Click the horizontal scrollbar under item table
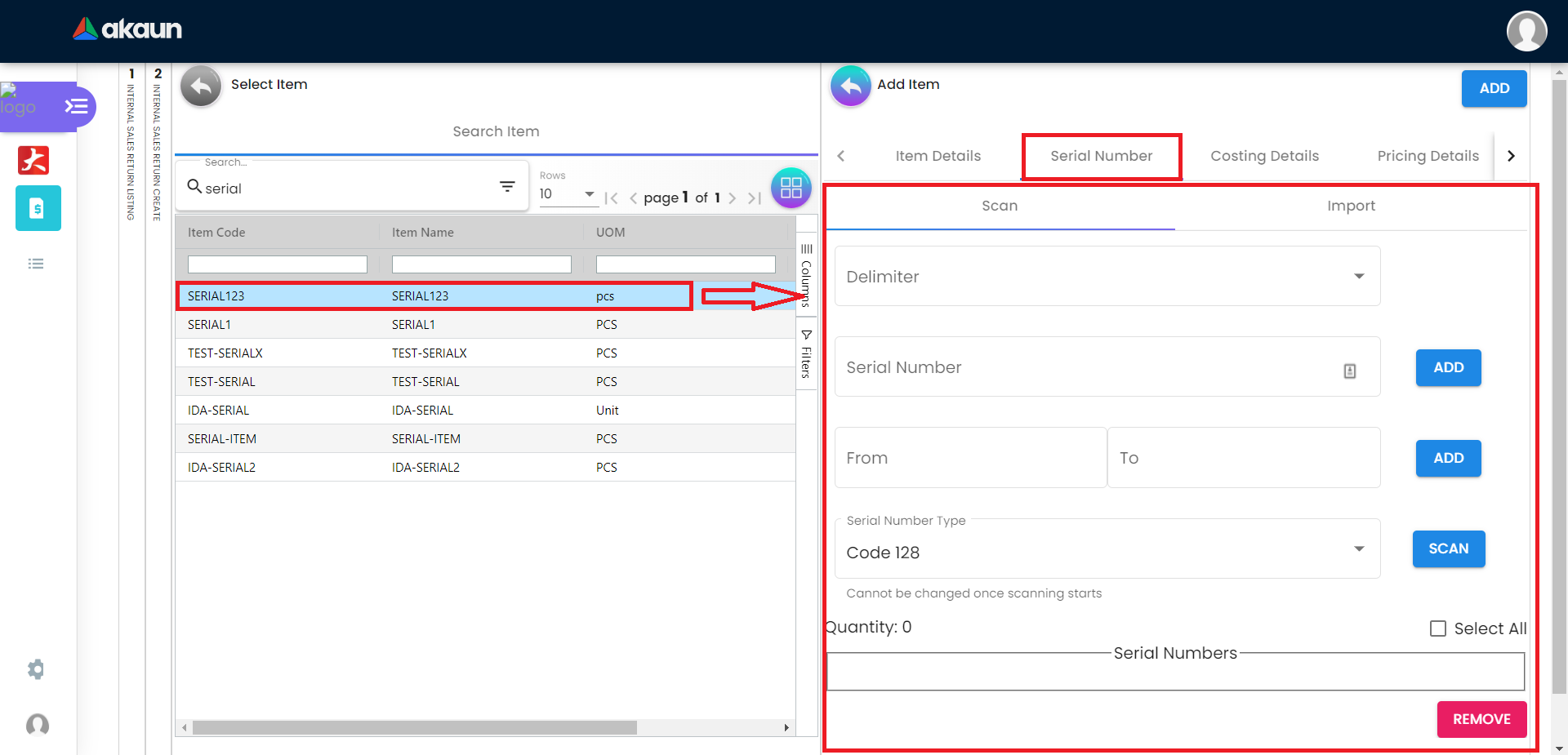 click(x=415, y=727)
